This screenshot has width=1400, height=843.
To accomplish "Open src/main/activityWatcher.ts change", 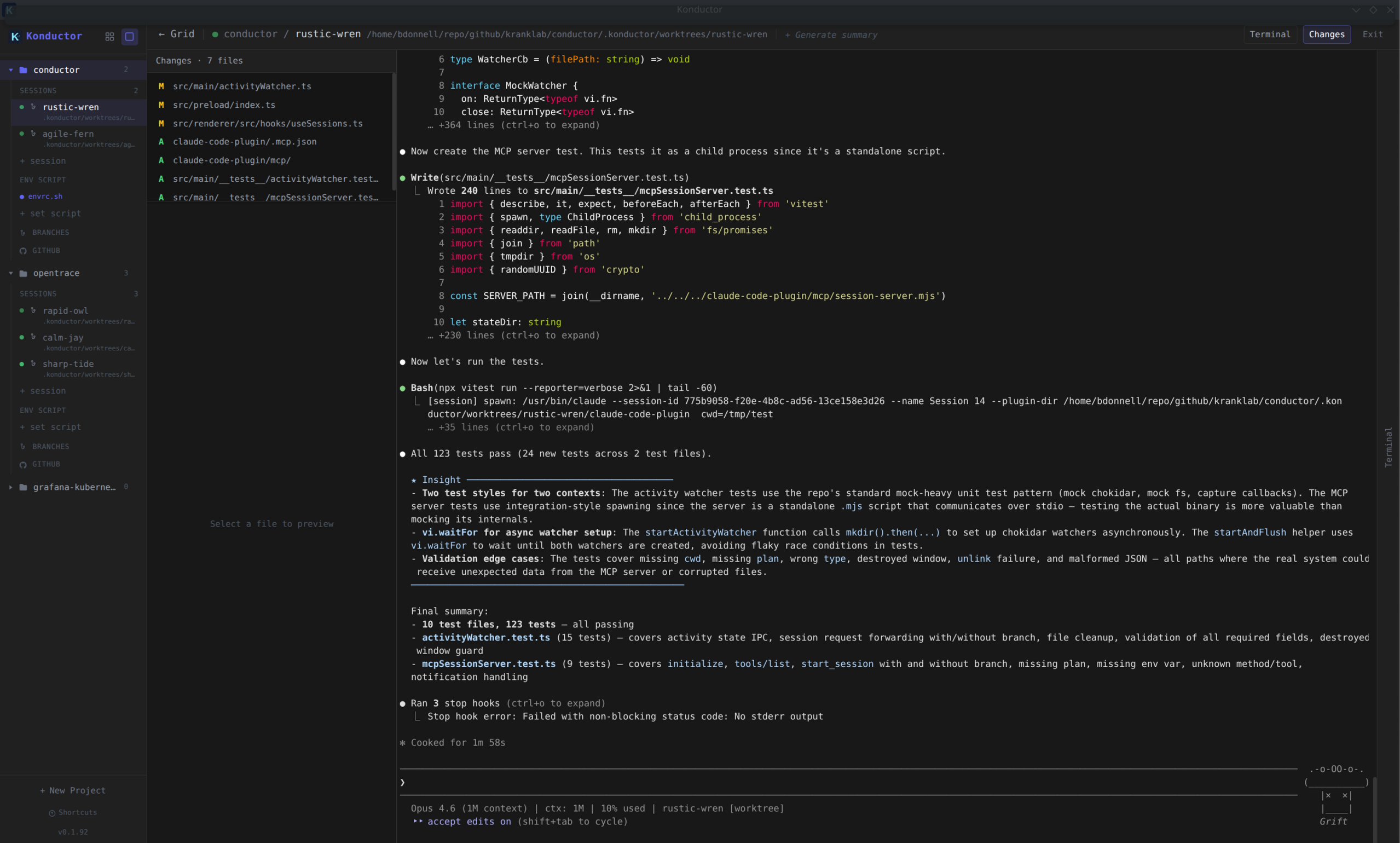I will [x=270, y=86].
